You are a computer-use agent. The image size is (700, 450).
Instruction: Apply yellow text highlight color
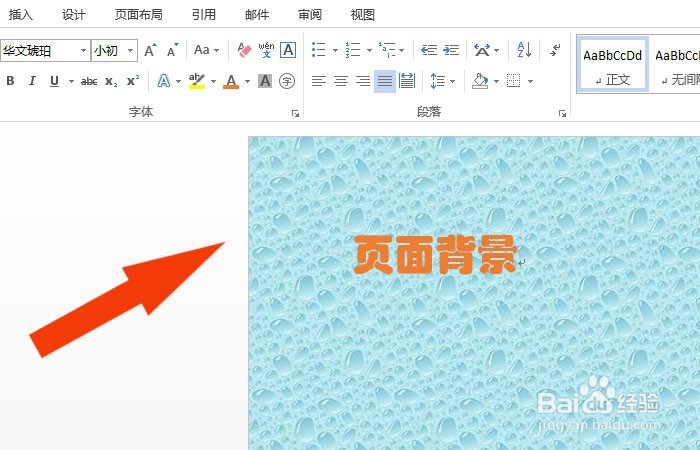click(x=196, y=81)
